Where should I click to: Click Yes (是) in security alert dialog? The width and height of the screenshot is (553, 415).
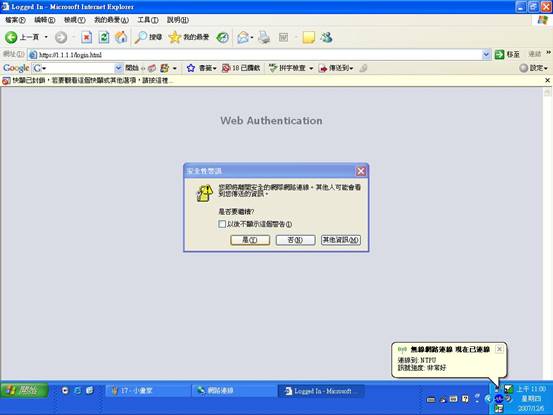(x=250, y=240)
